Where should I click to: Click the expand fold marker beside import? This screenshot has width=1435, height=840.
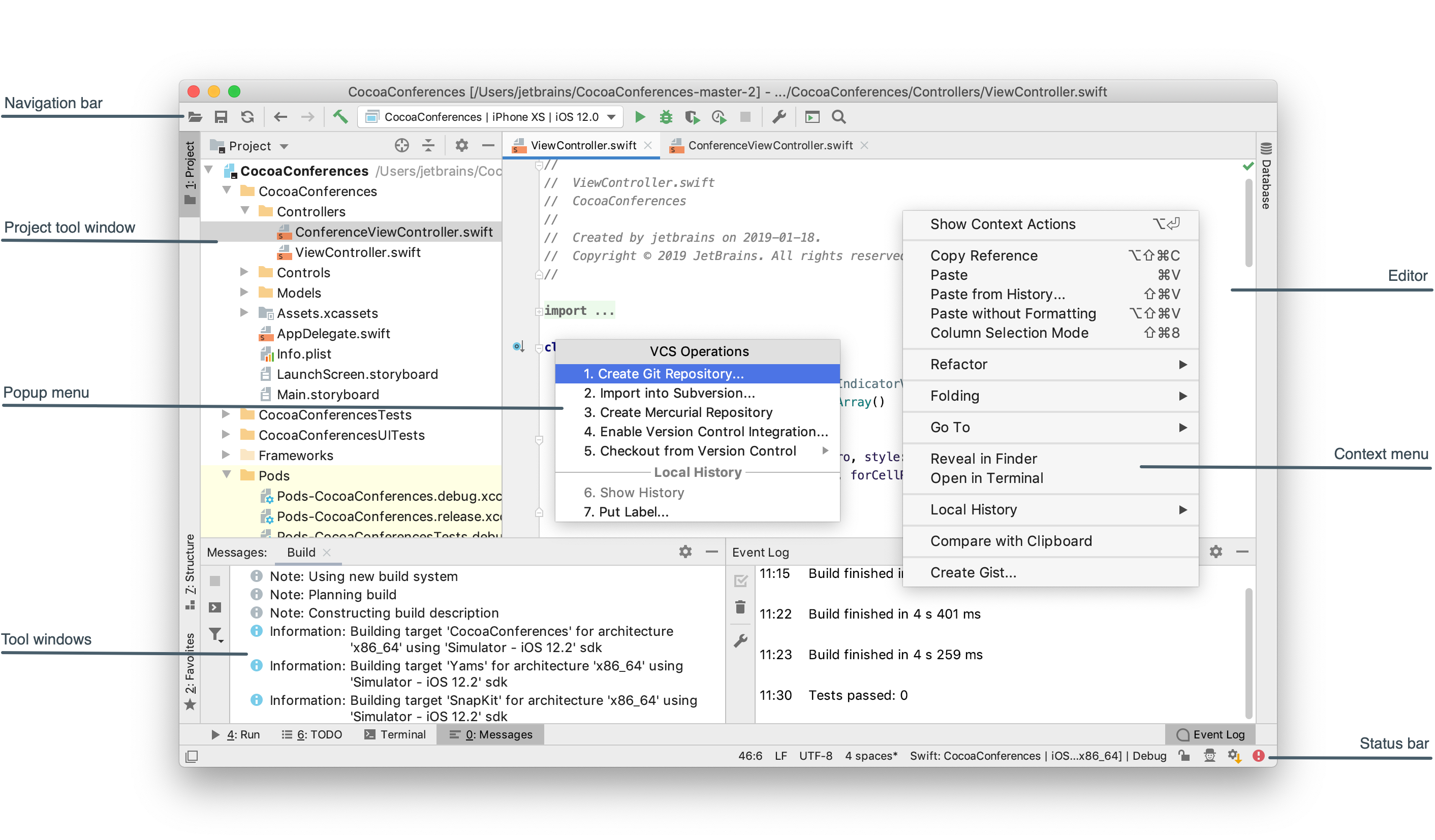coord(539,311)
